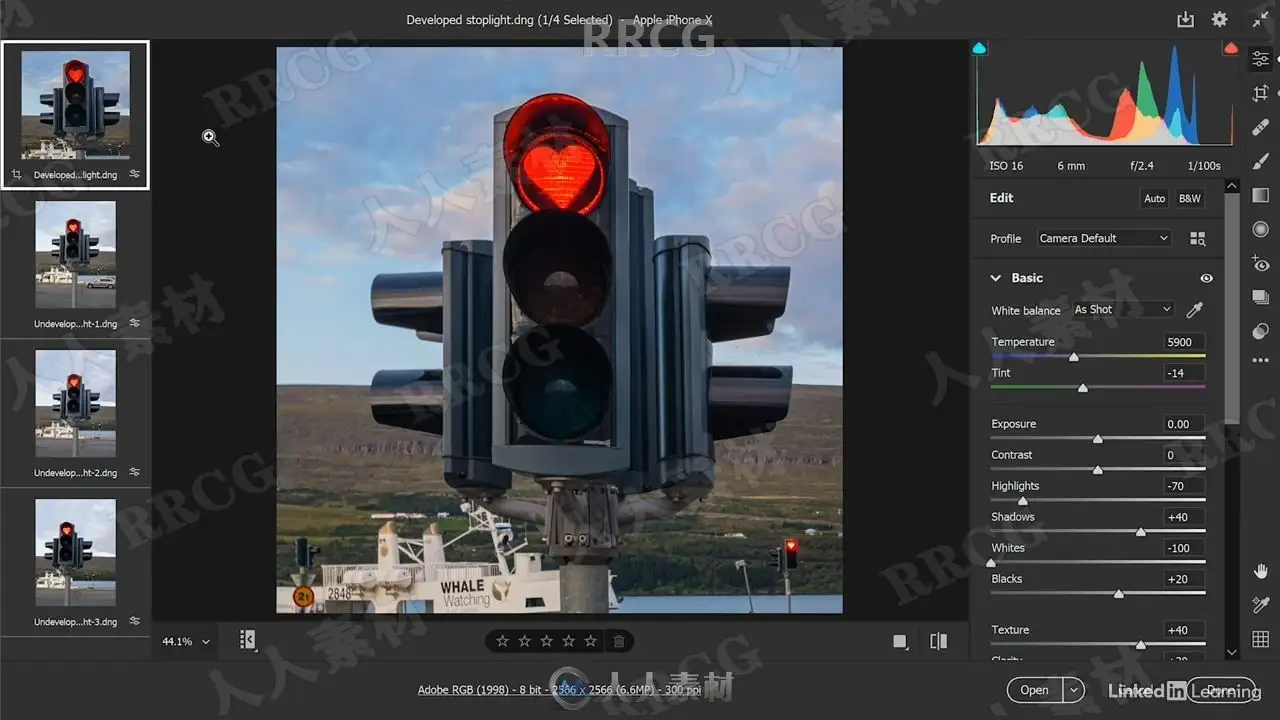
Task: Select the Hand tool
Action: 1260,571
